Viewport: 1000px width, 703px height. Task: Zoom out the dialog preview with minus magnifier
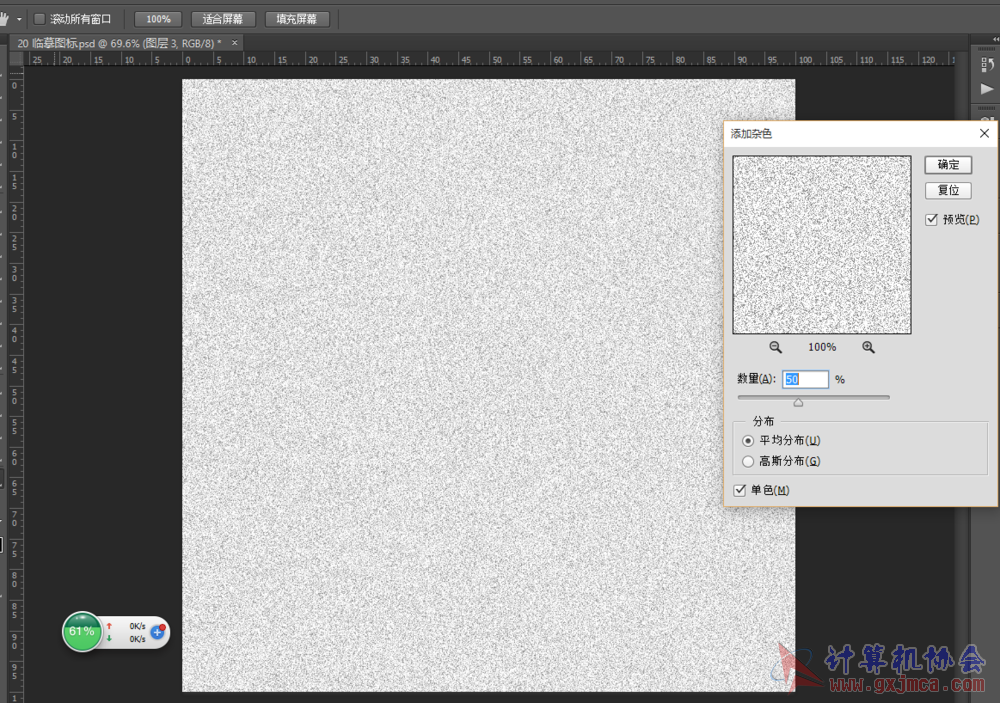776,347
